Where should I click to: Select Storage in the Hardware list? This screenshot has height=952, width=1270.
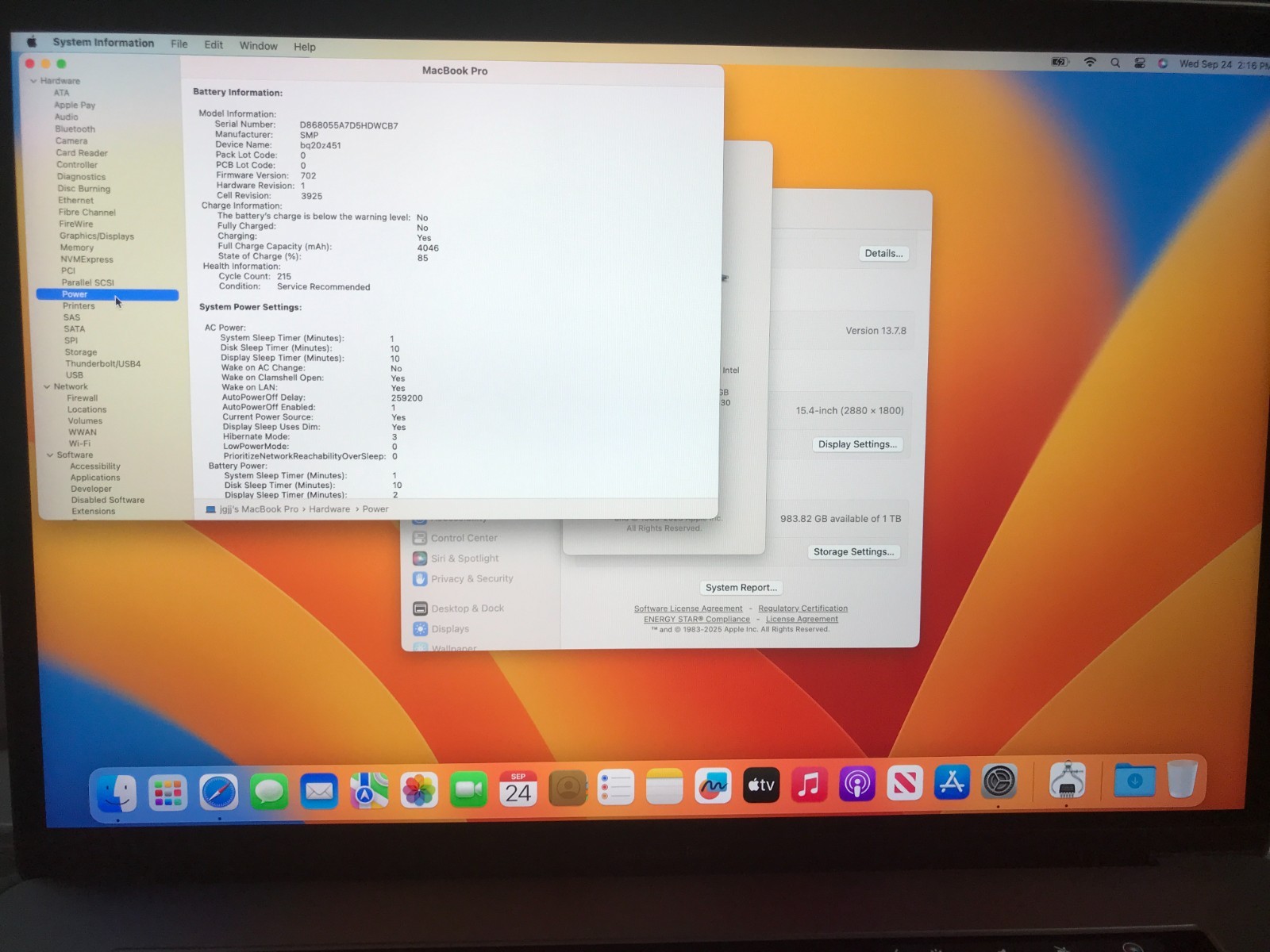pos(81,352)
